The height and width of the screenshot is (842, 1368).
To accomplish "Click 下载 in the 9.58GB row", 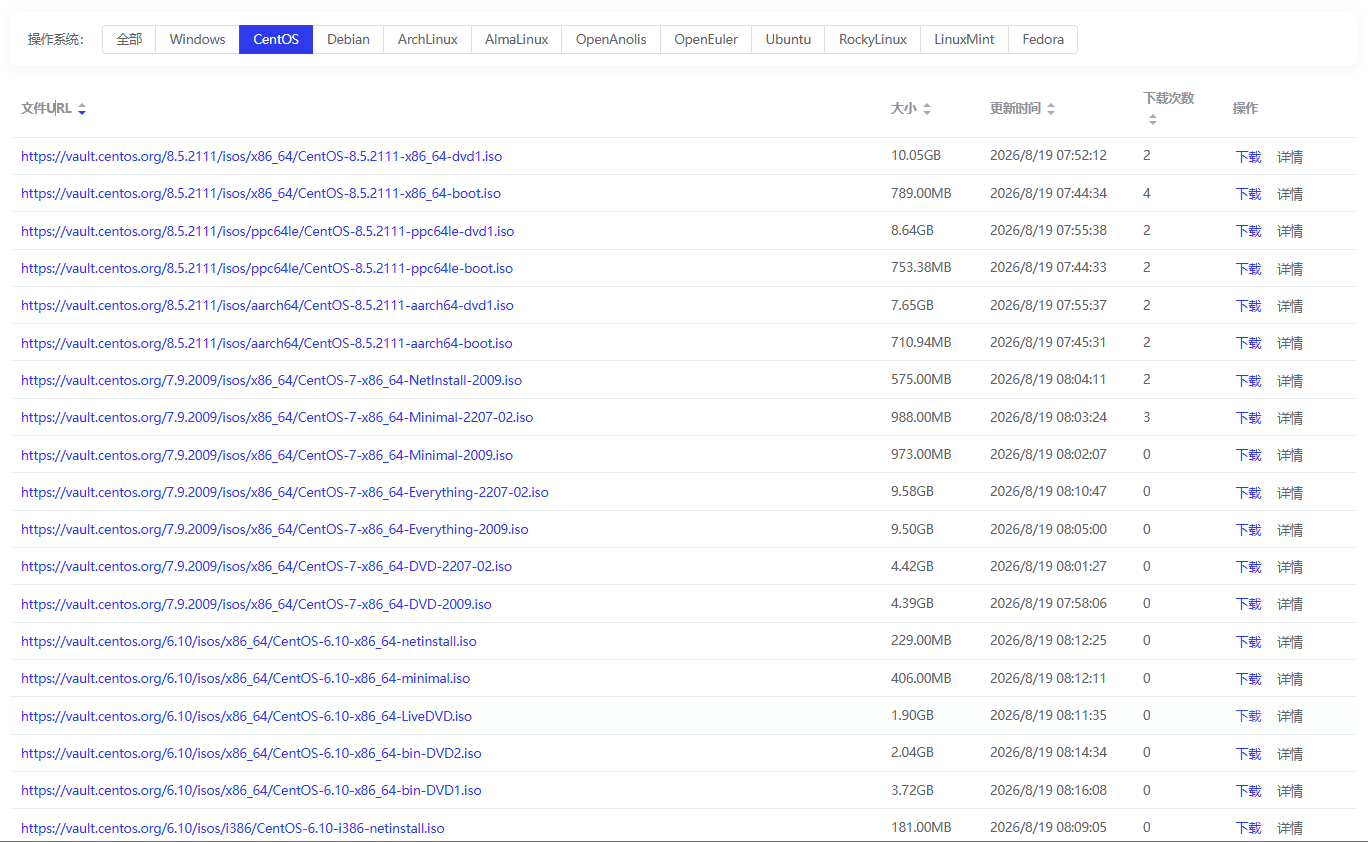I will tap(1249, 493).
